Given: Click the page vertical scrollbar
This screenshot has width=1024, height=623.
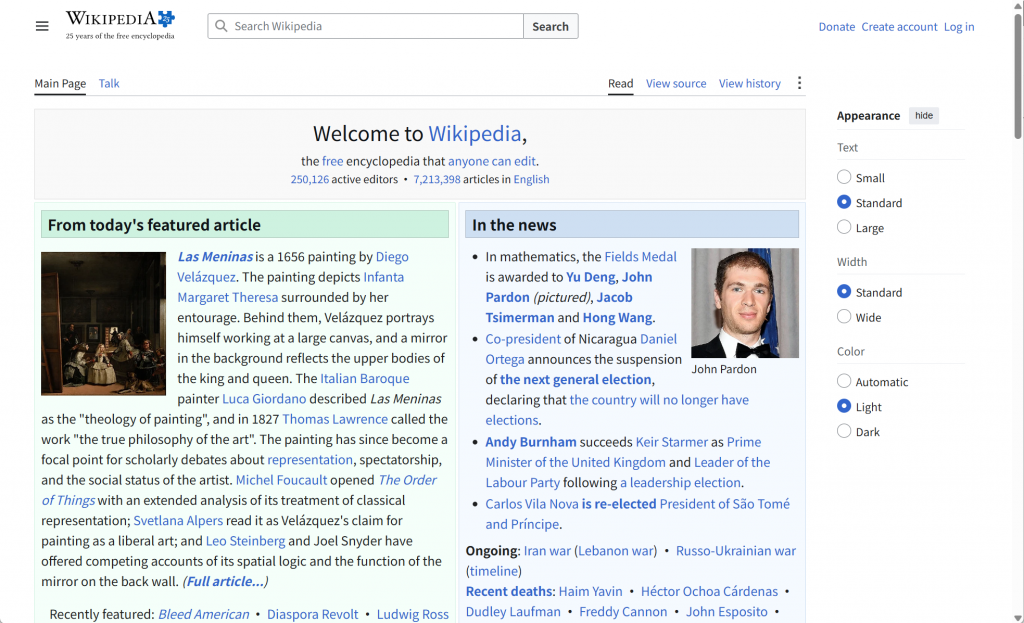Looking at the screenshot, I should point(1018,75).
